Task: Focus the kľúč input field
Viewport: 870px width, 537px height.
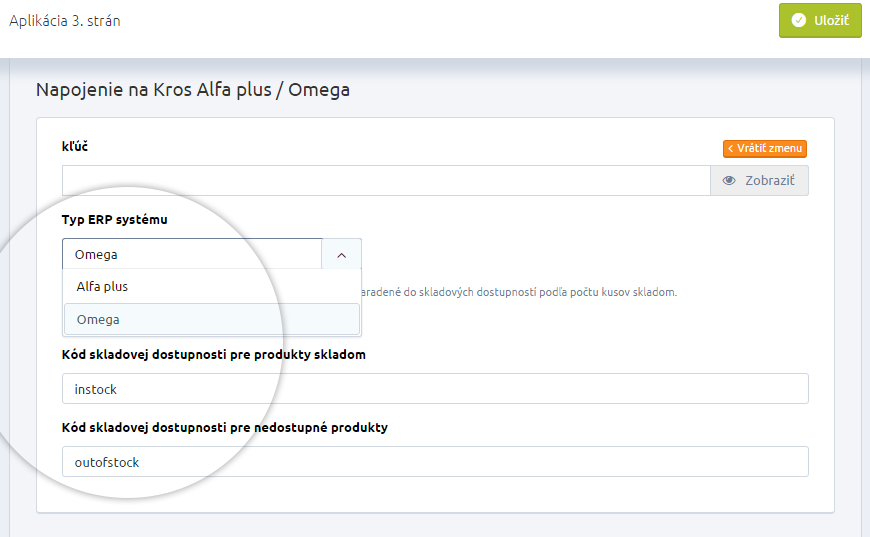Action: pyautogui.click(x=386, y=180)
